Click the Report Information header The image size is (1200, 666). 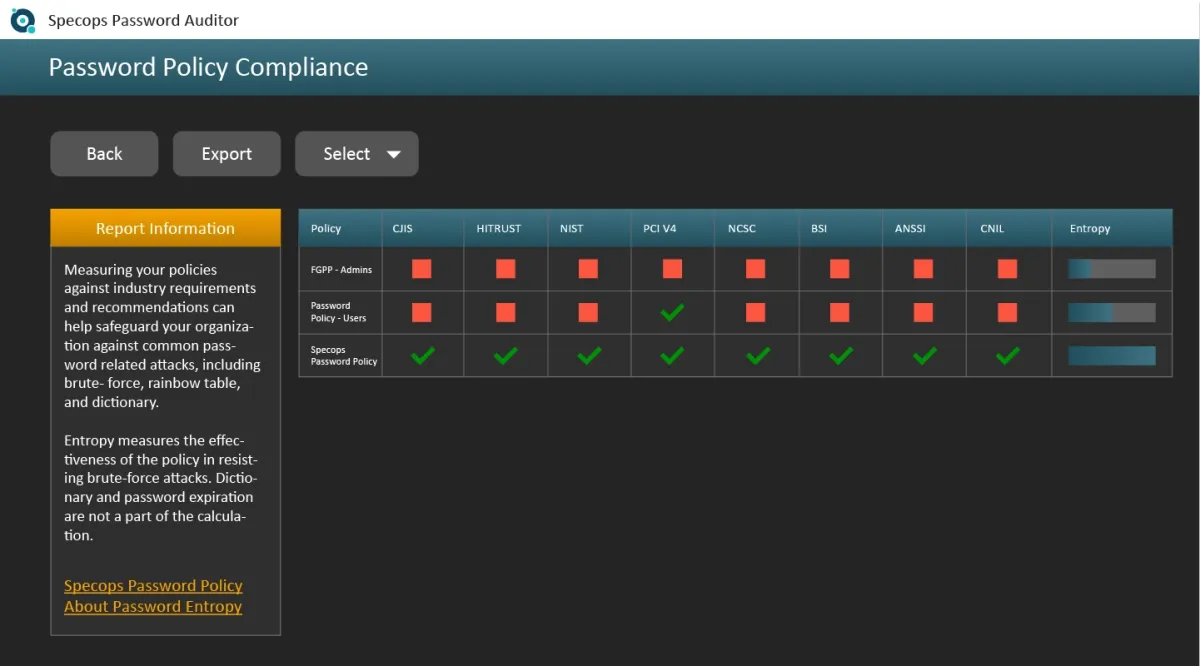pos(165,228)
